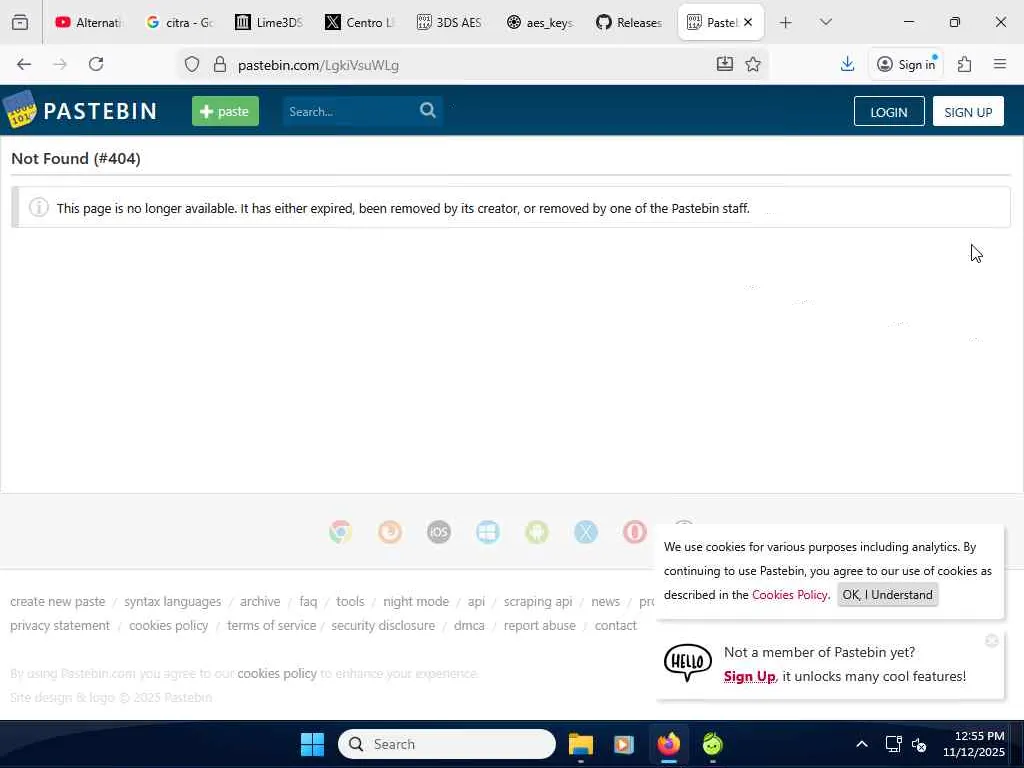Screen dimensions: 1024x768
Task: Open archive footer link
Action: tap(260, 601)
